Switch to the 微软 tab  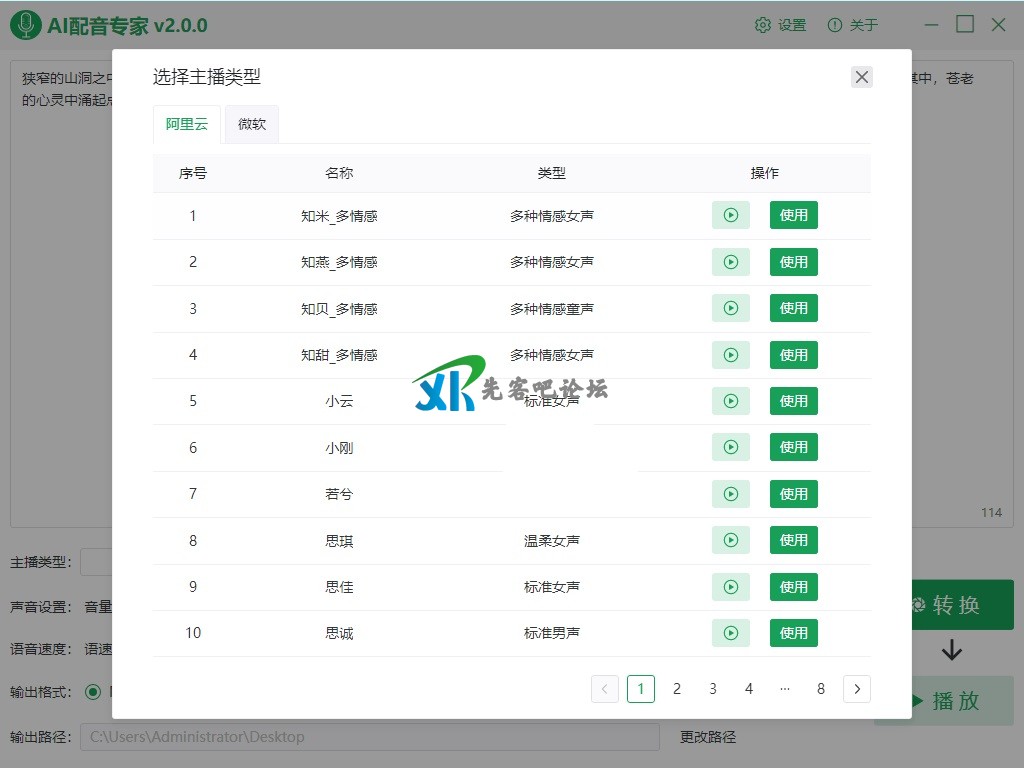point(252,125)
